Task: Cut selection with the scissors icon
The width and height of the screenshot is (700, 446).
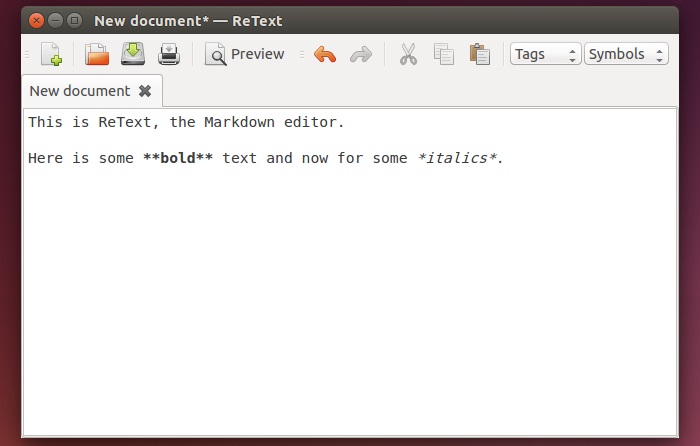Action: 408,54
